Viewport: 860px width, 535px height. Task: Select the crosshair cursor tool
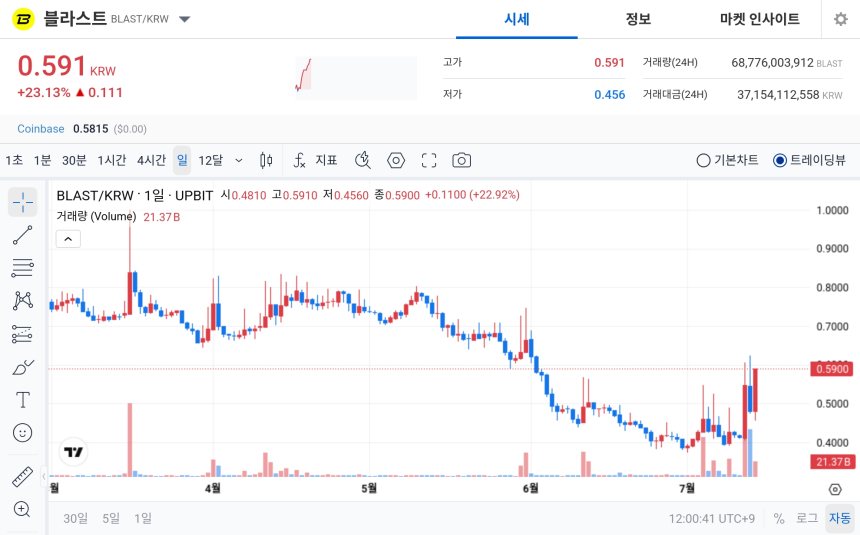pos(22,202)
